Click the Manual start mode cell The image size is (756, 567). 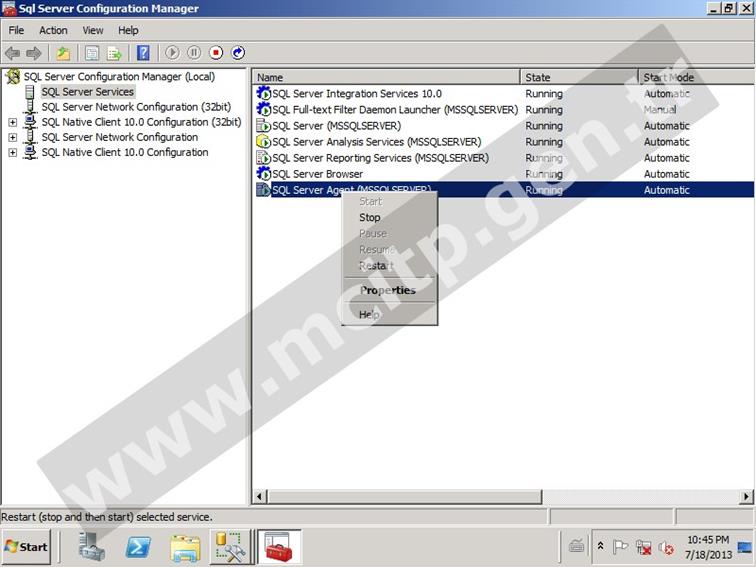pos(660,109)
